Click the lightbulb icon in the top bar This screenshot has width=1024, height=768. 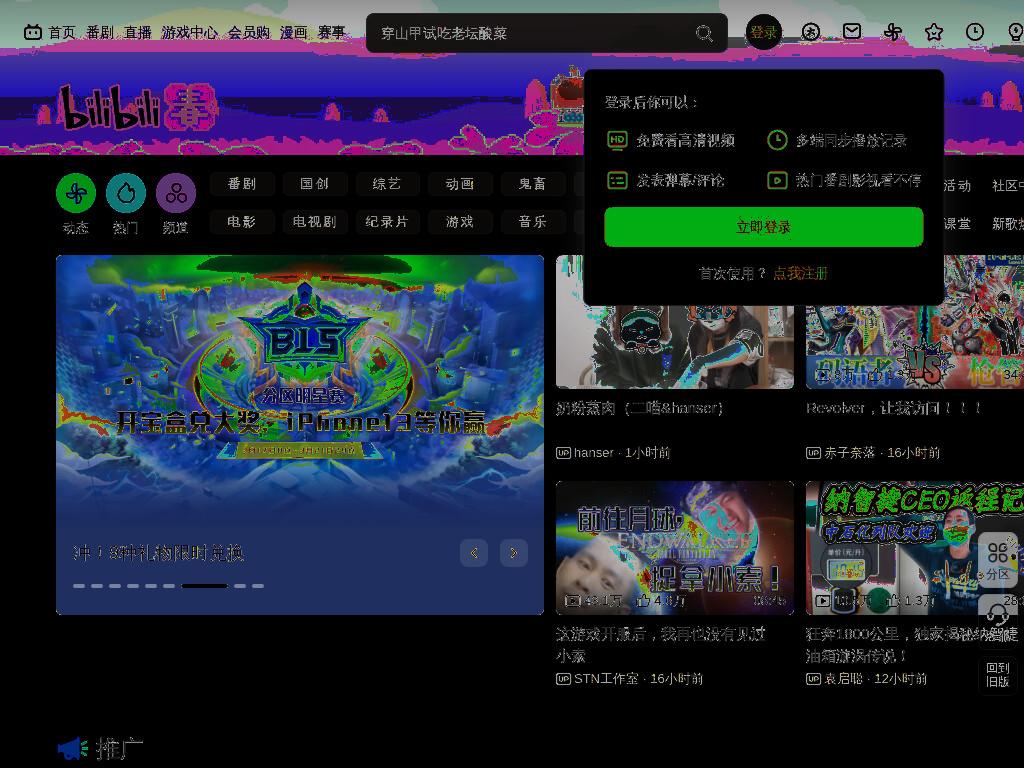tap(1016, 32)
